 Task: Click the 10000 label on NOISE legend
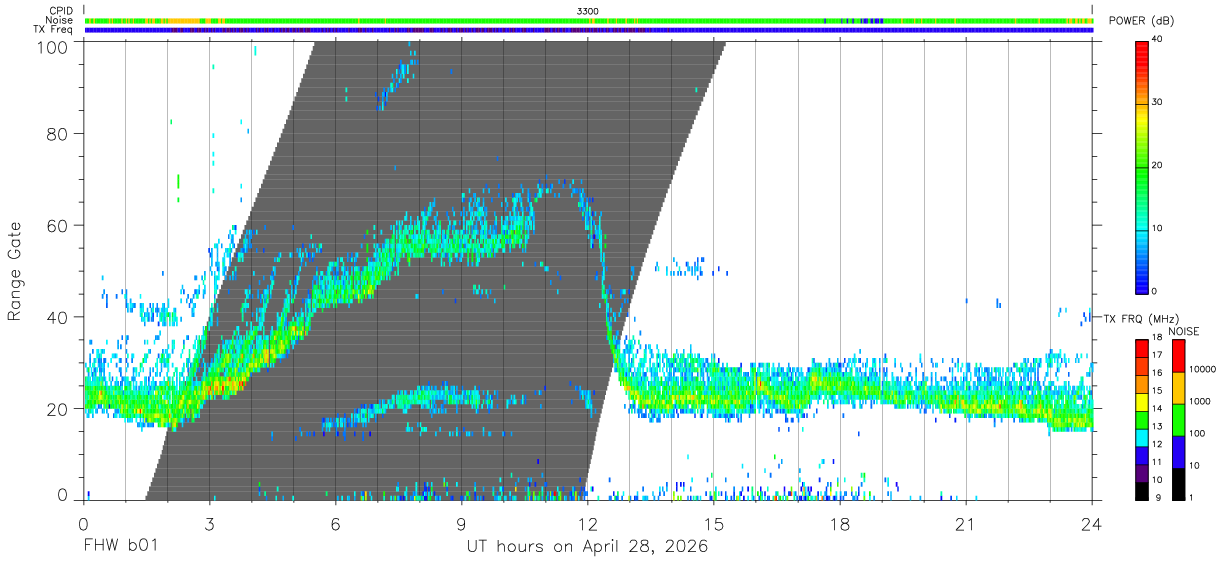1203,369
